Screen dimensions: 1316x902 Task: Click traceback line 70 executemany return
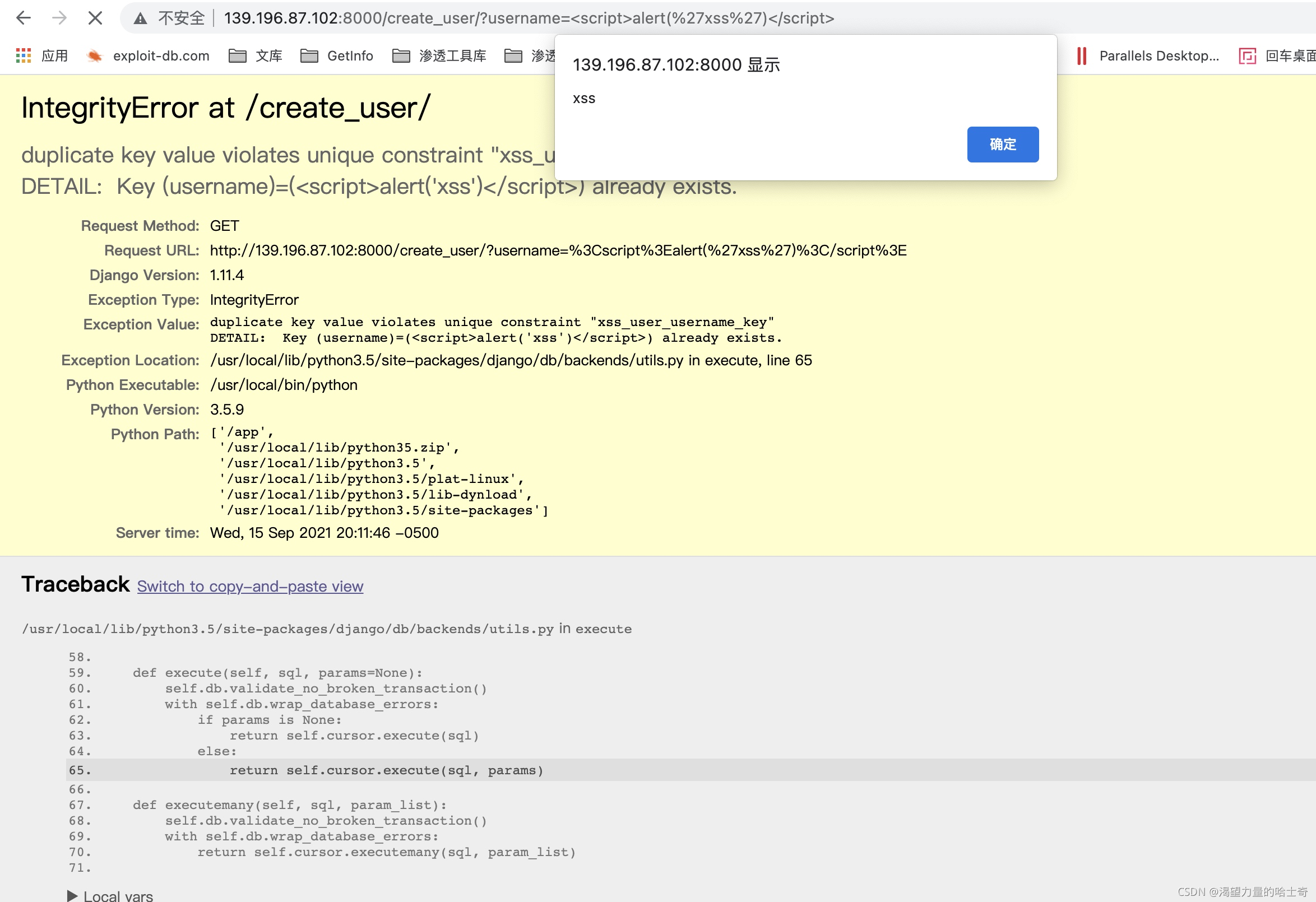coord(387,852)
